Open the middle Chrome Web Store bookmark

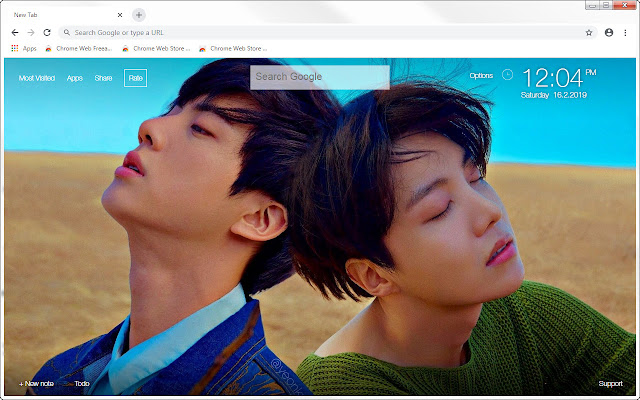point(156,48)
